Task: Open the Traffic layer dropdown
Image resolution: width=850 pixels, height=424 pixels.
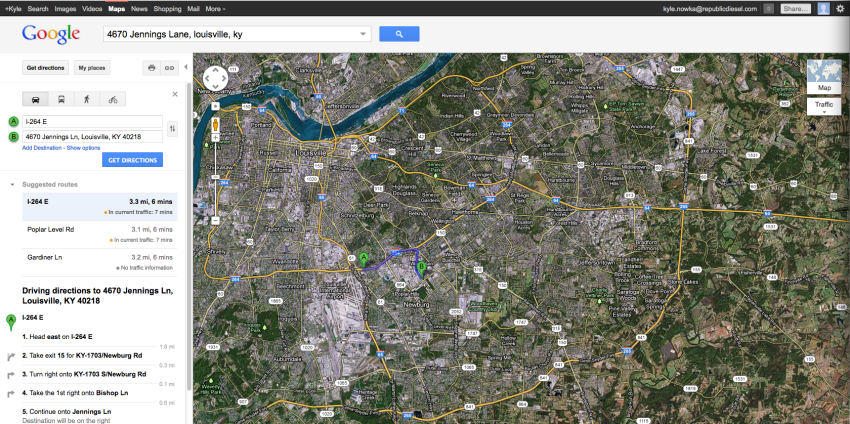Action: (x=824, y=105)
